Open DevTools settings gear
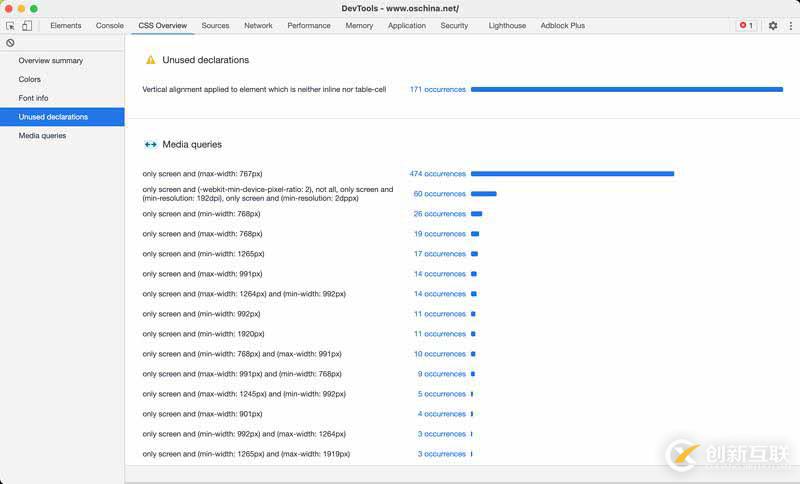Screen dimensions: 800x484 773,26
